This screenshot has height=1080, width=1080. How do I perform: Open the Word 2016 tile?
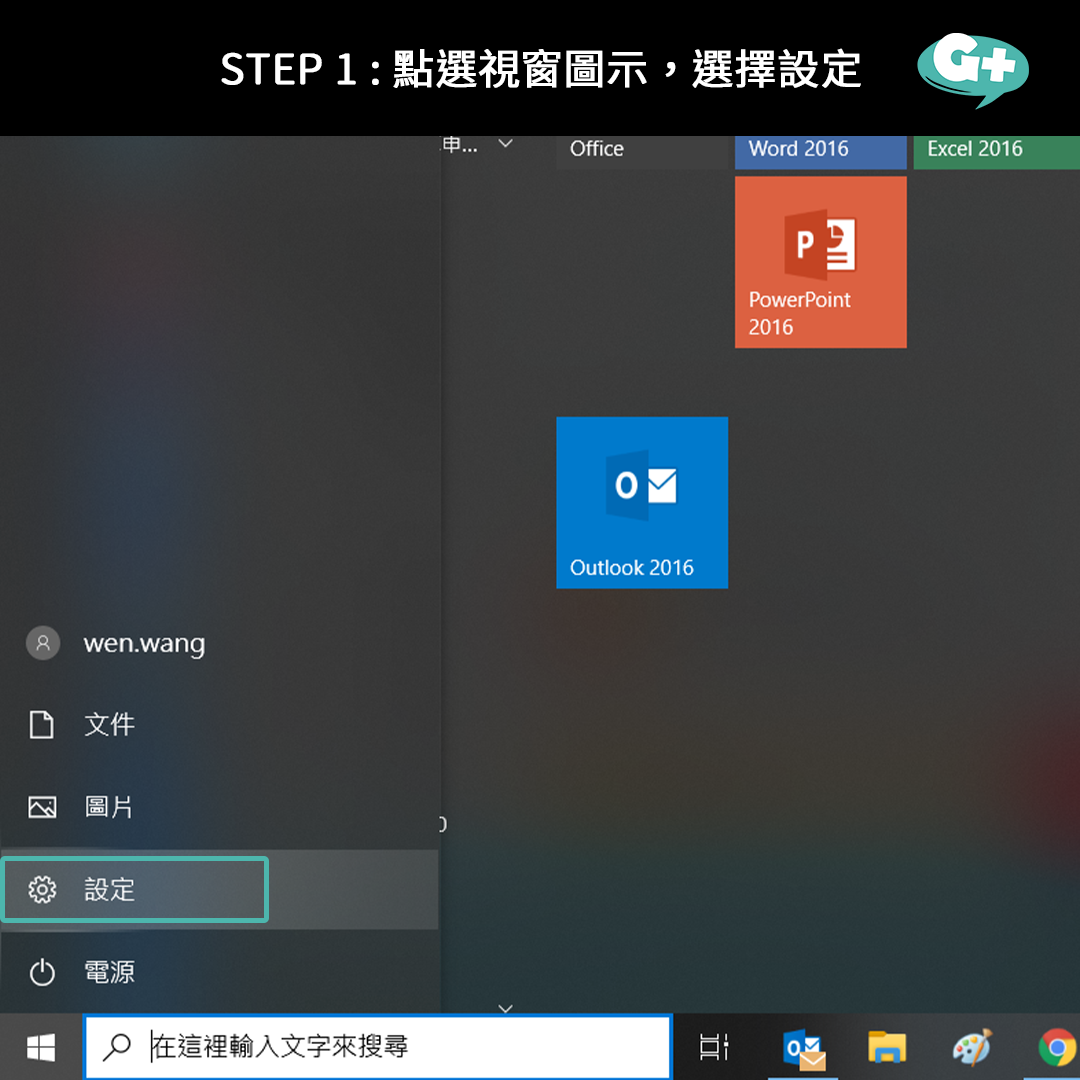[820, 152]
